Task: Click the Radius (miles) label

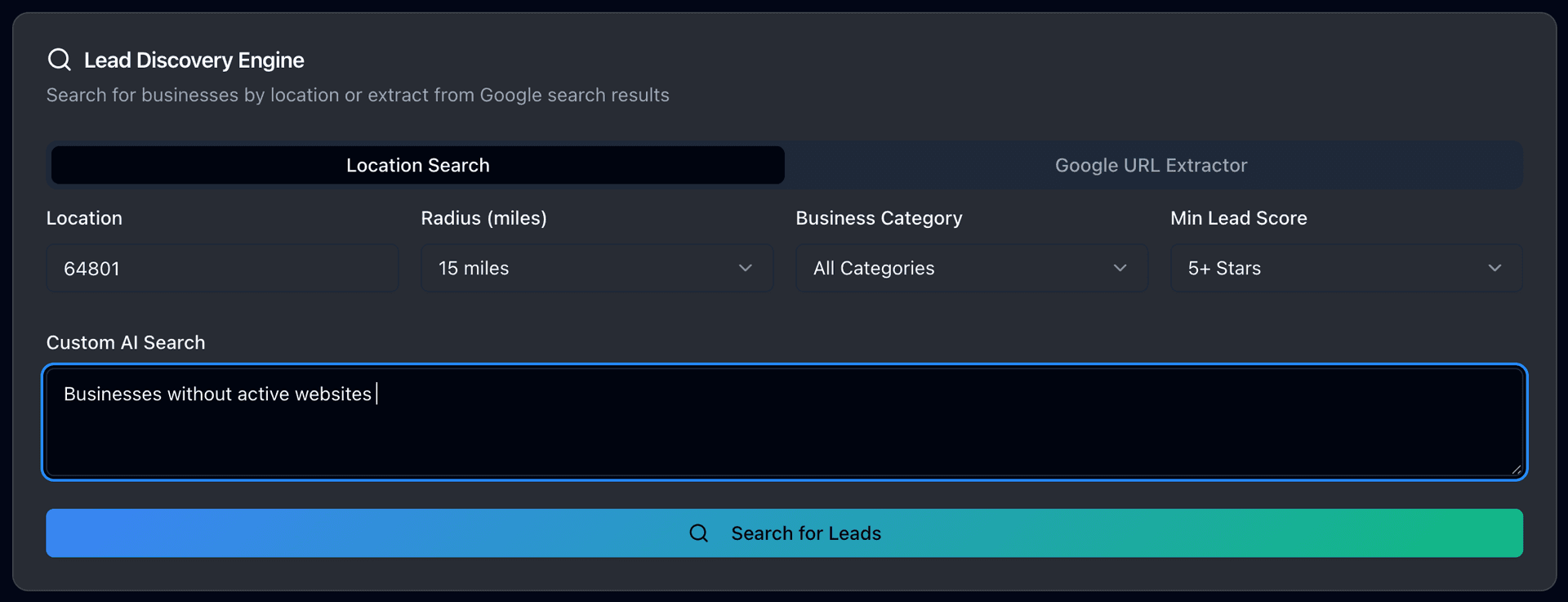Action: tap(483, 218)
